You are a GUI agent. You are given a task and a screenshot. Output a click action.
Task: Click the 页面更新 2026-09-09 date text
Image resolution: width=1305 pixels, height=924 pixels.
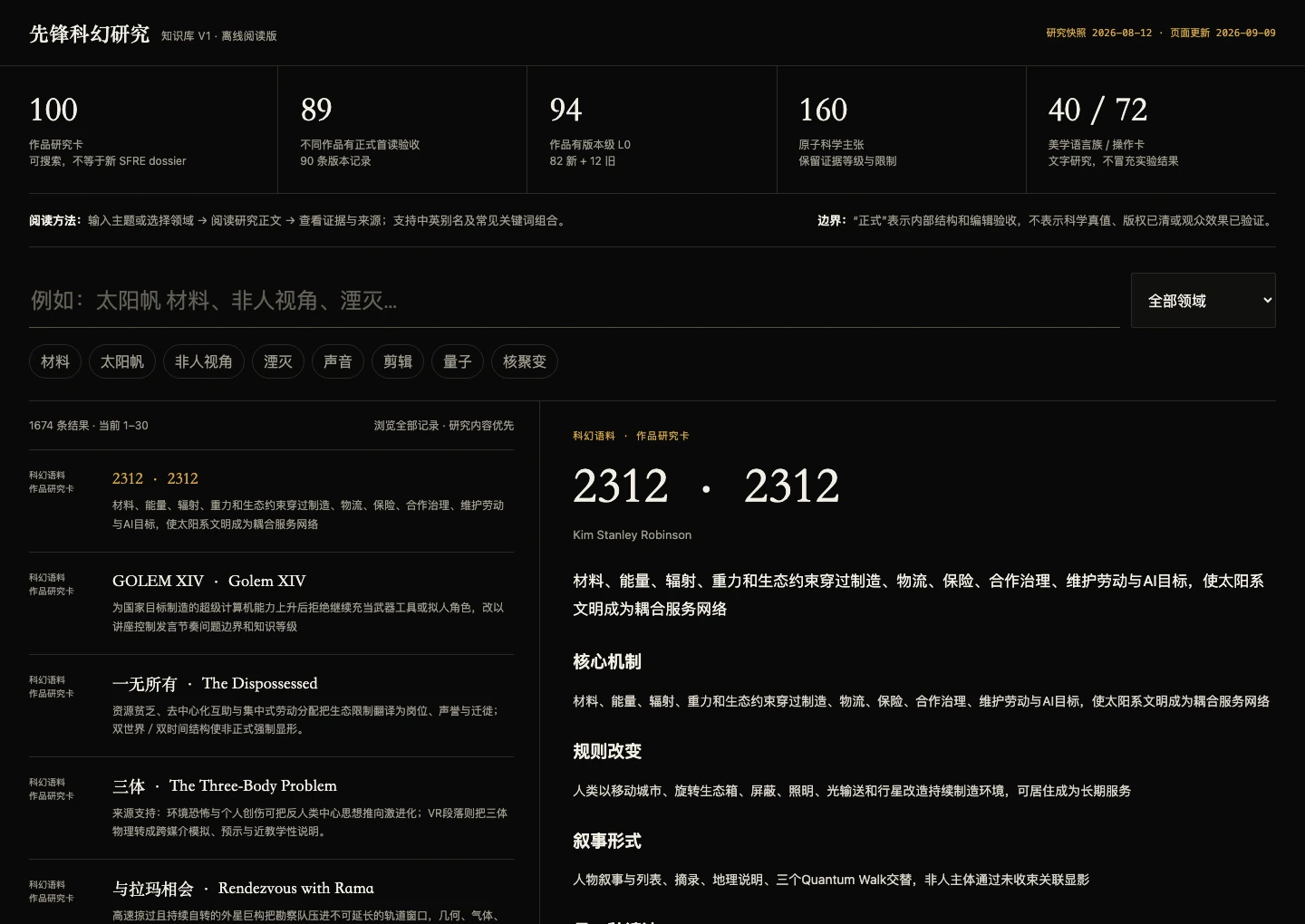point(1223,33)
